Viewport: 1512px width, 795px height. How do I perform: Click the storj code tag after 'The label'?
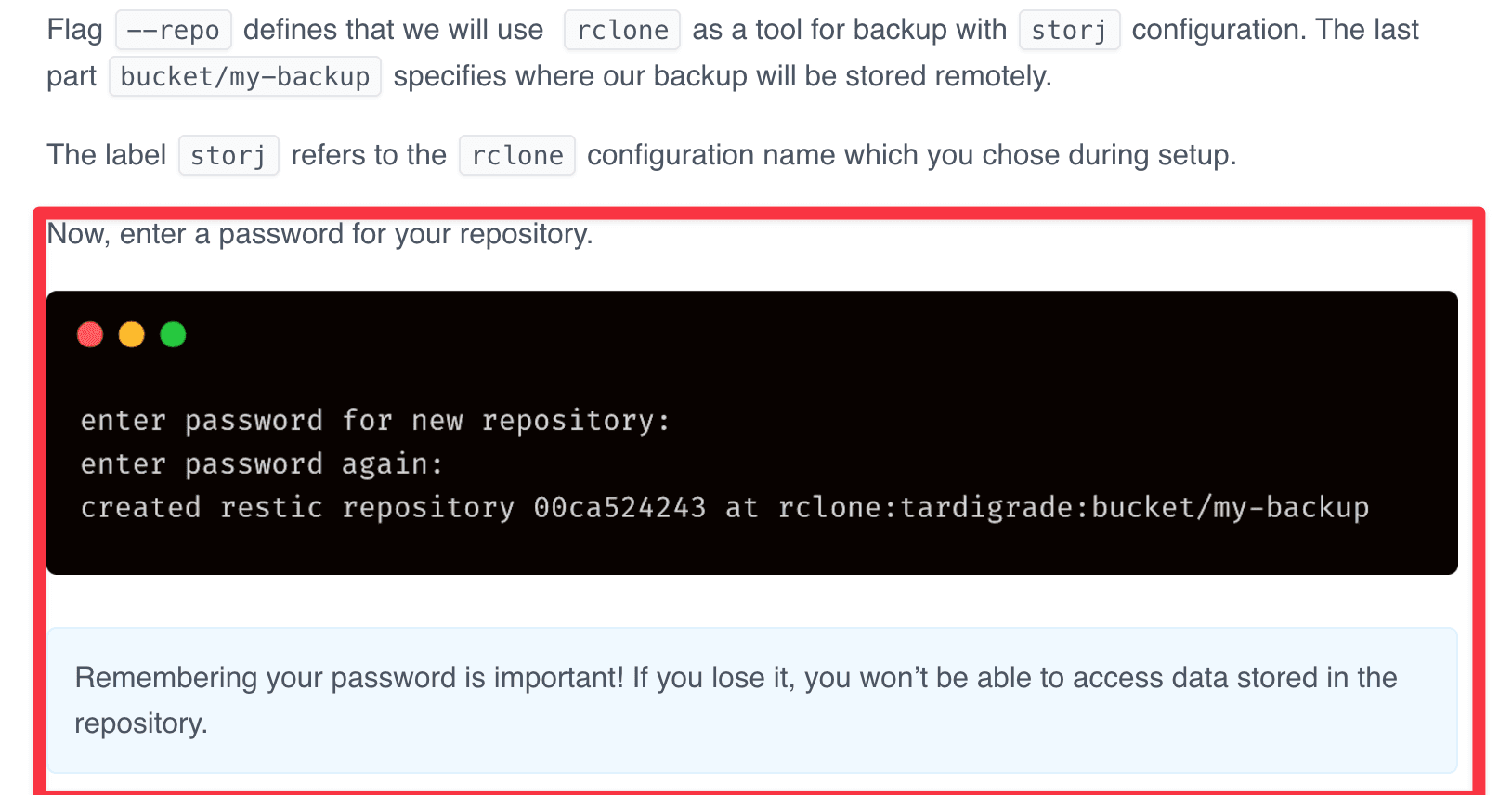pos(228,156)
